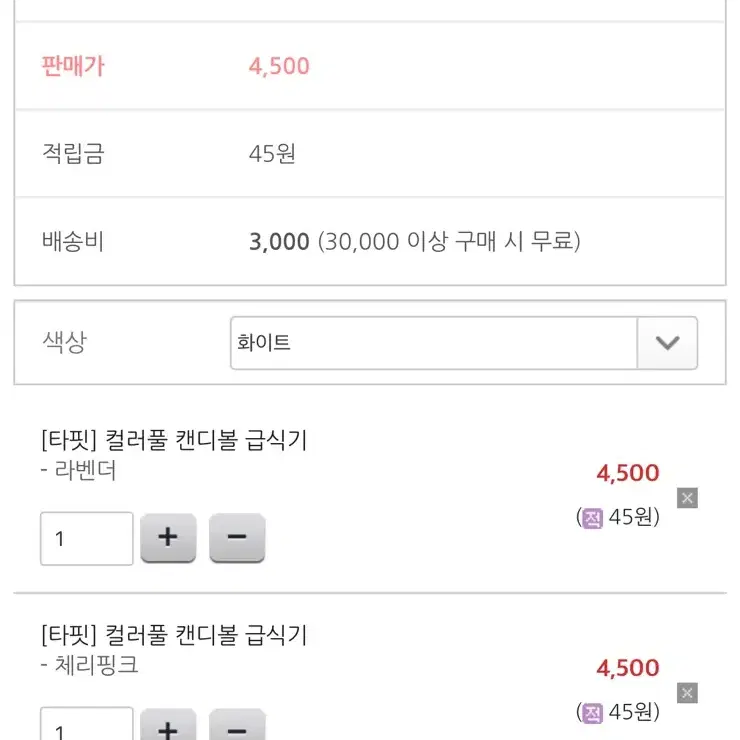Click the purple 적 points icon for 라벤더
Viewport: 740px width, 740px height.
coord(592,518)
